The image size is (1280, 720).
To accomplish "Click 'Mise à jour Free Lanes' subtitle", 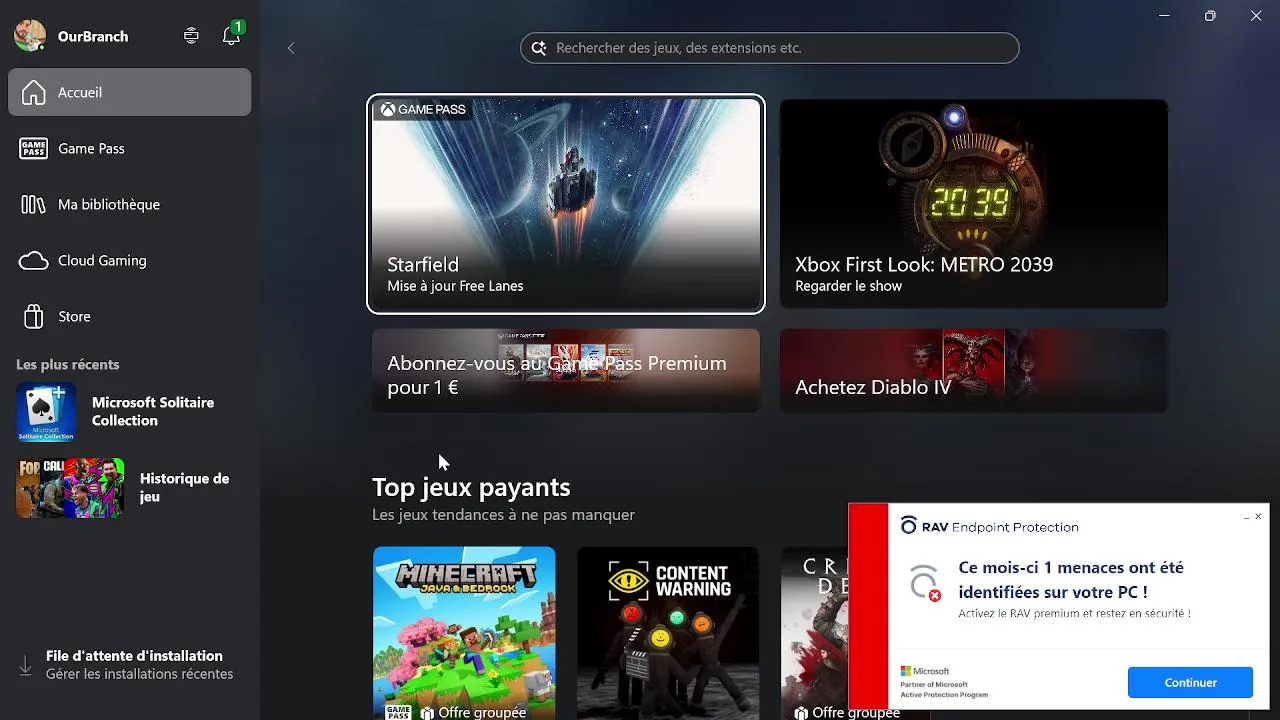I will (455, 286).
